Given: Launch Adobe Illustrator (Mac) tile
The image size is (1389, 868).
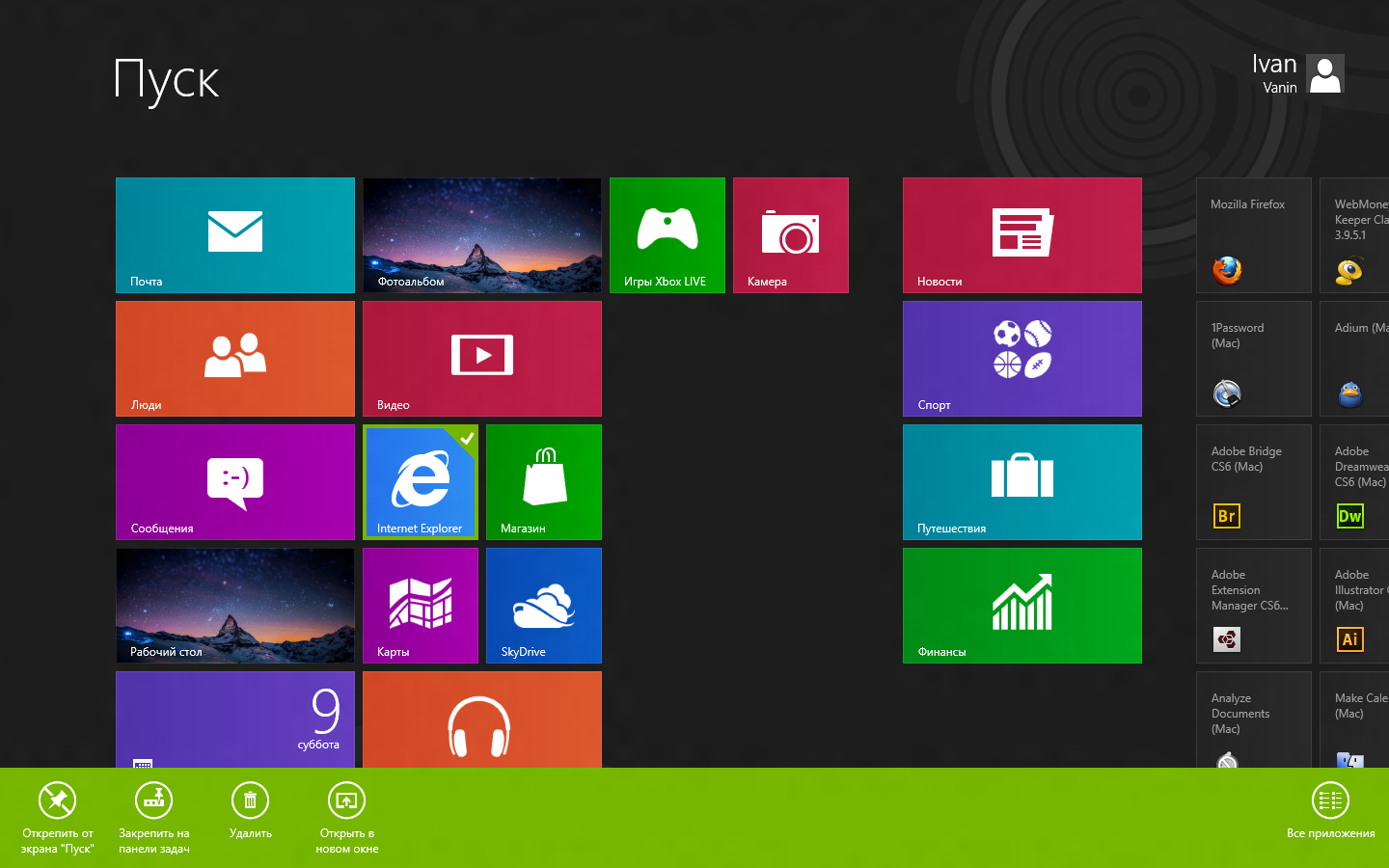Looking at the screenshot, I should (1354, 606).
